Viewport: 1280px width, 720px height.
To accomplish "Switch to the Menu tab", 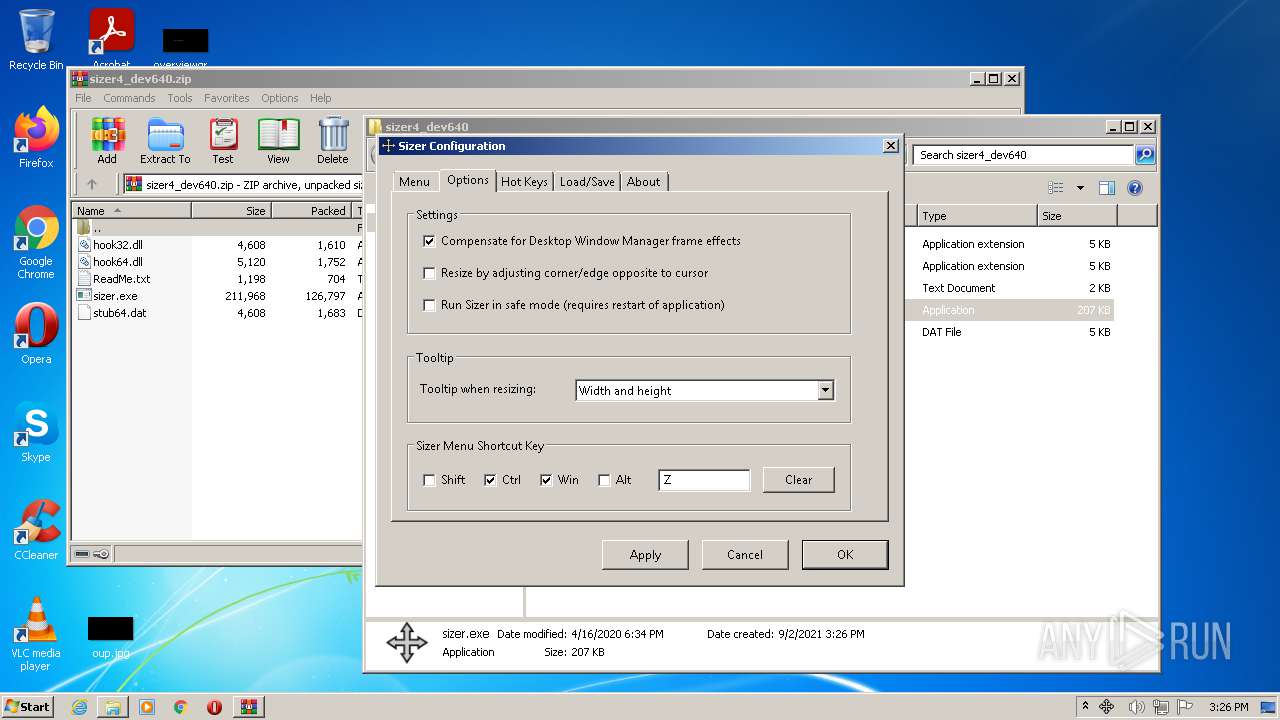I will pos(414,182).
